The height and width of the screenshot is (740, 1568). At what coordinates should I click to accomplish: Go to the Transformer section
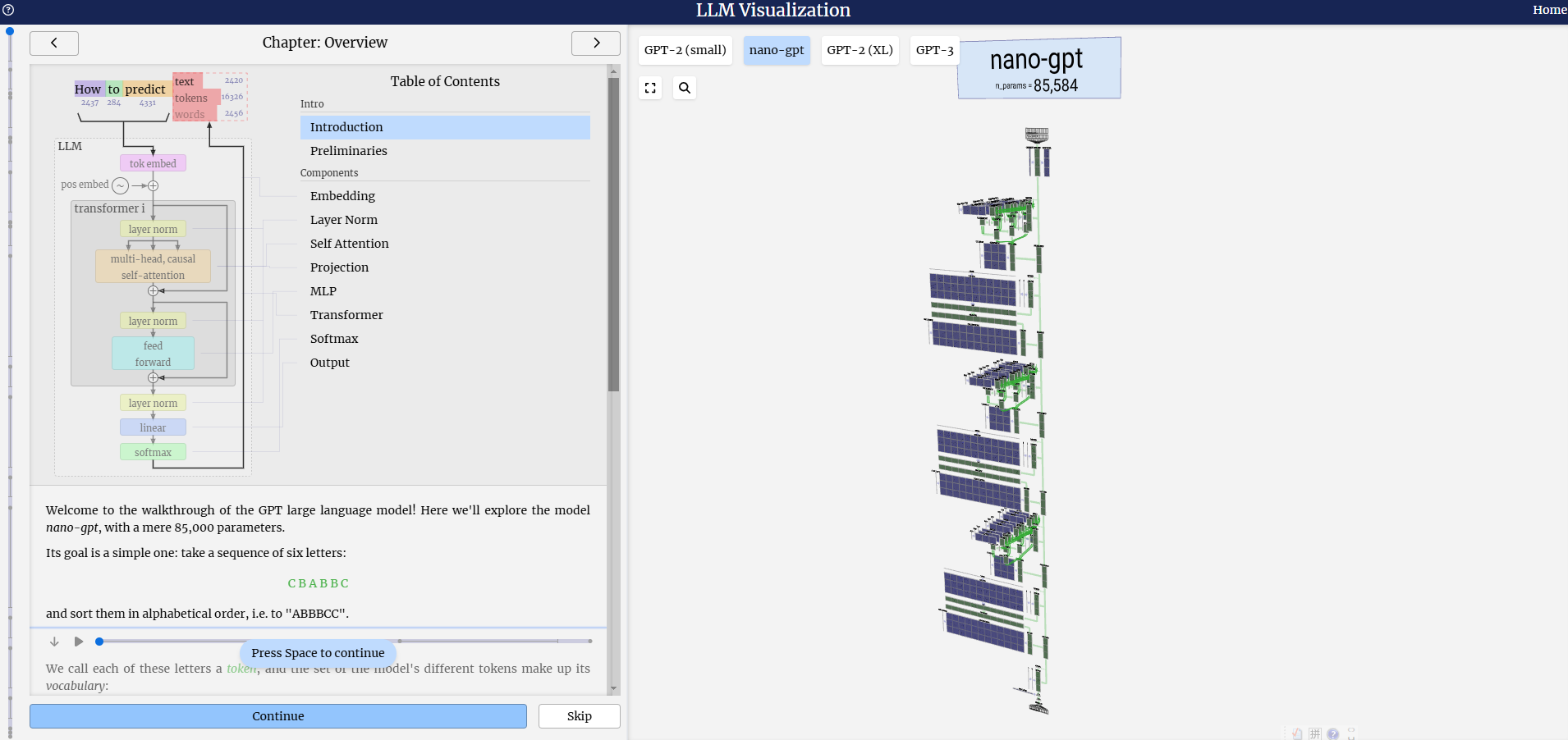(445, 315)
